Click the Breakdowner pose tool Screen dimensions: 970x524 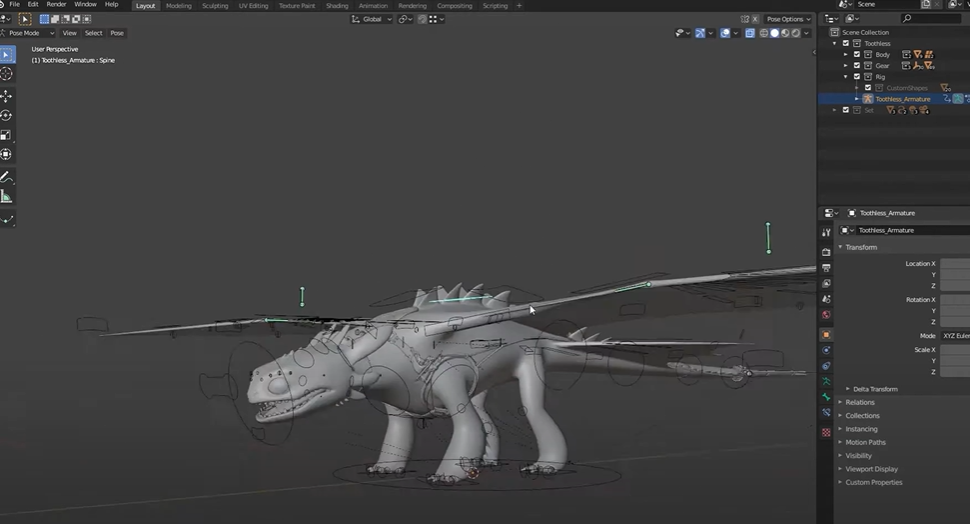coord(7,219)
